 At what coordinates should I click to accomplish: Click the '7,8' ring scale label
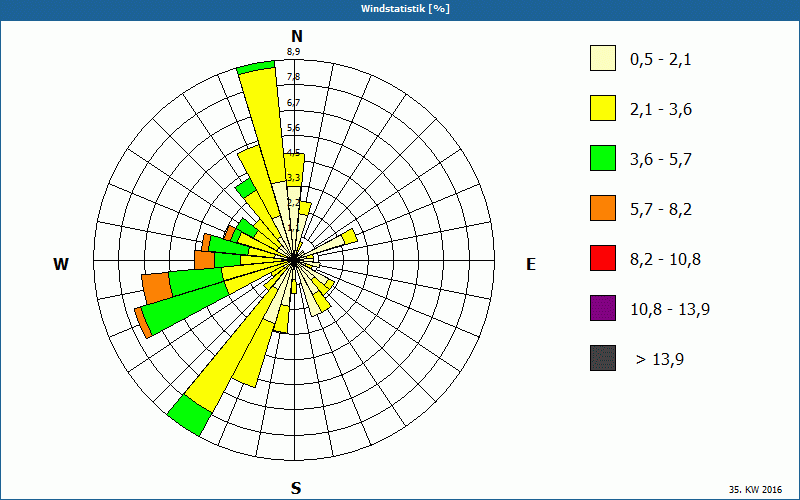[293, 77]
